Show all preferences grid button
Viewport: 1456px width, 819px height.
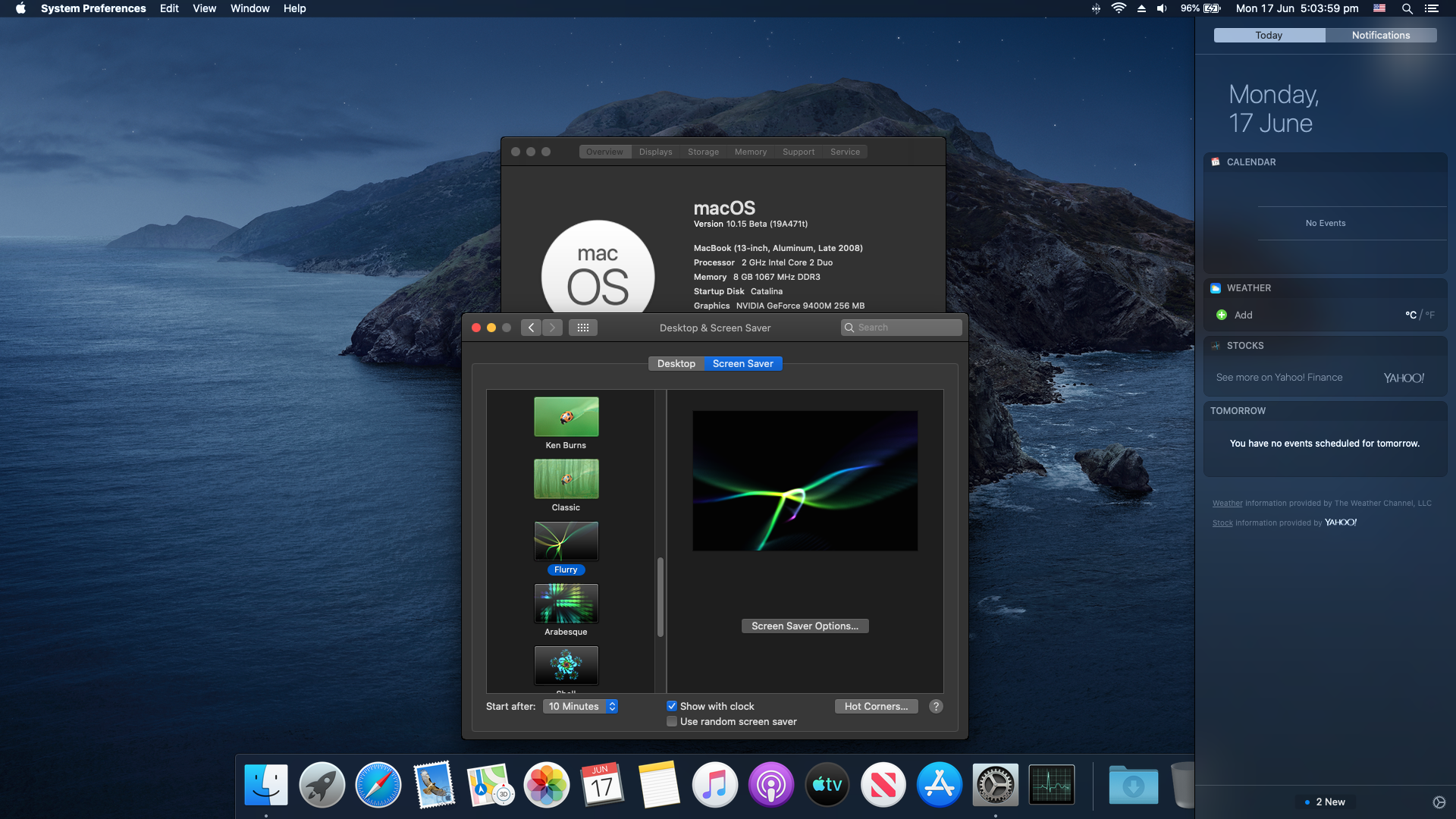[583, 328]
